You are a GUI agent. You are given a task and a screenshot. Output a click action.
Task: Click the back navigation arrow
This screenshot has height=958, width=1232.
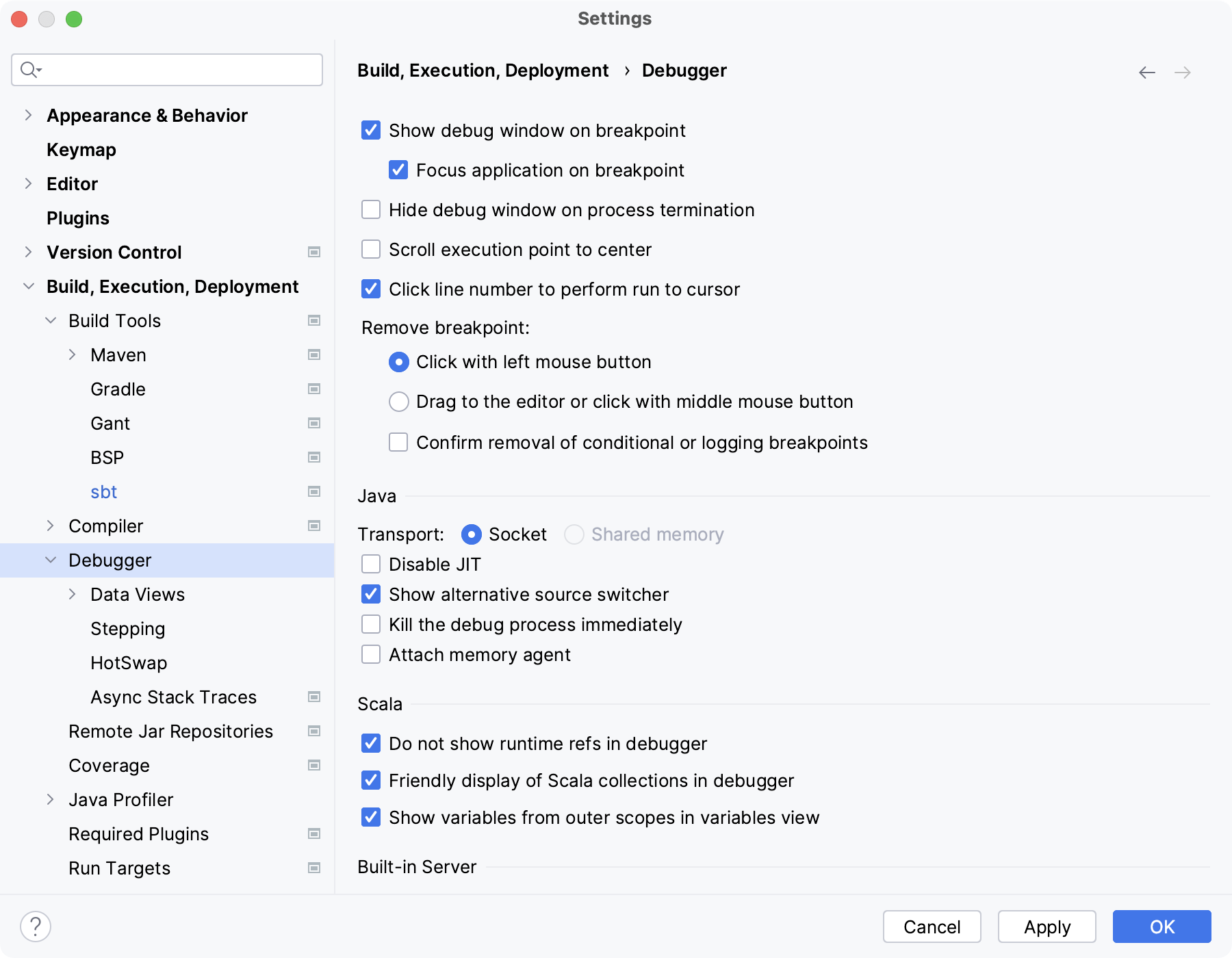pos(1146,71)
